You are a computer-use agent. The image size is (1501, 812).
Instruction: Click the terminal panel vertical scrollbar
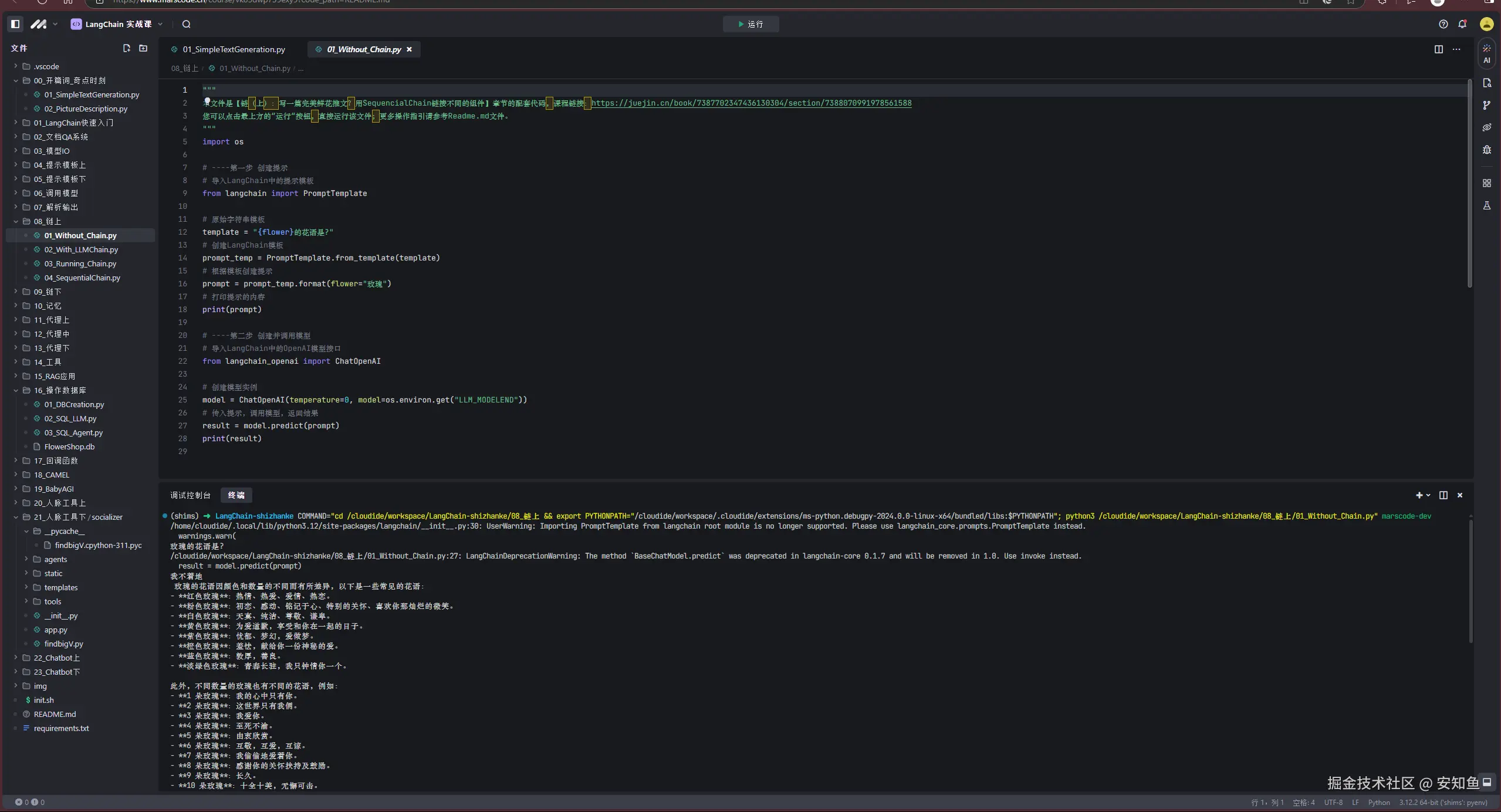tap(1470, 581)
